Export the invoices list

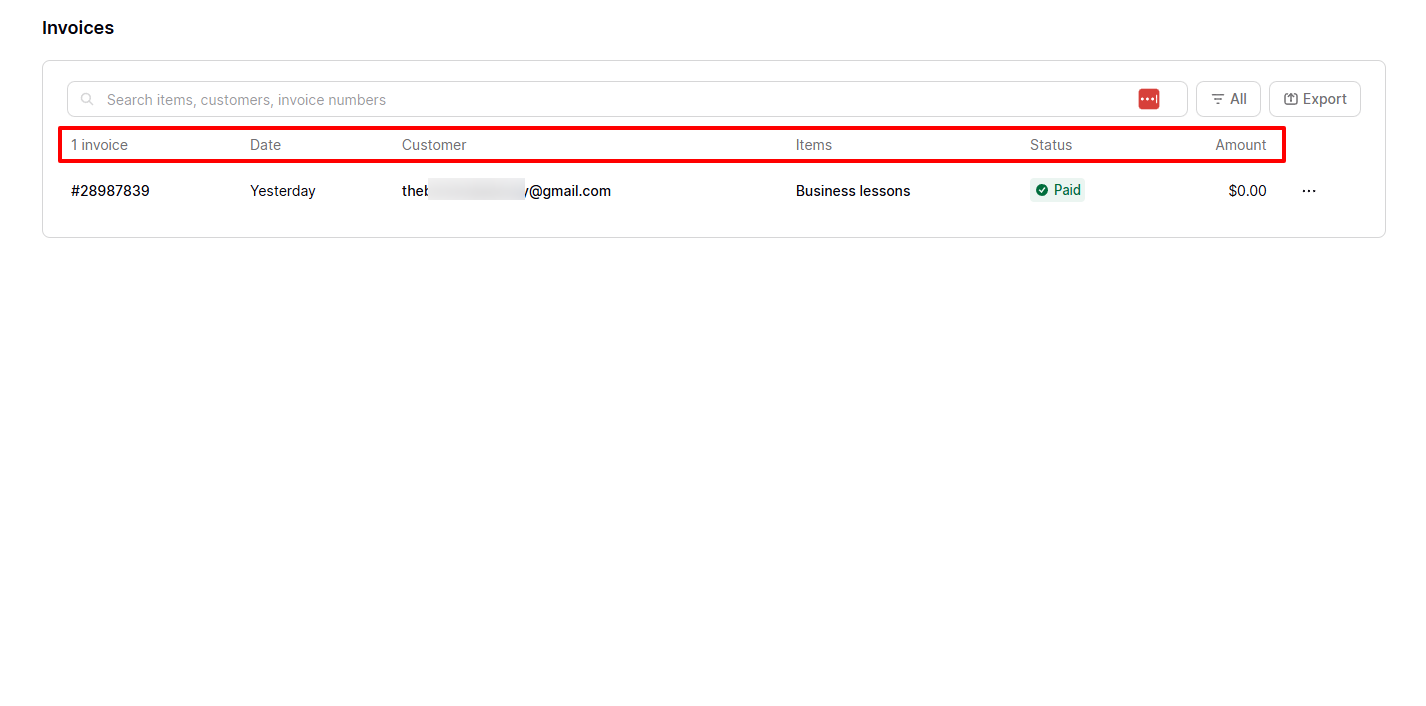[x=1315, y=99]
